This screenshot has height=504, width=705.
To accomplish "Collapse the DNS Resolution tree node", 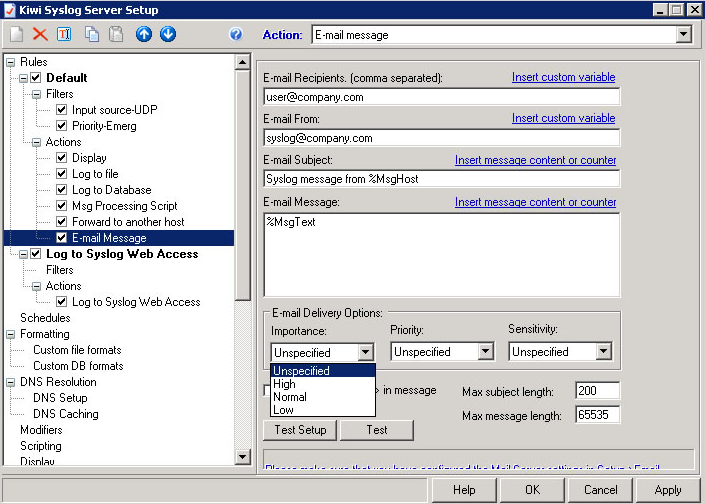I will click(10, 383).
